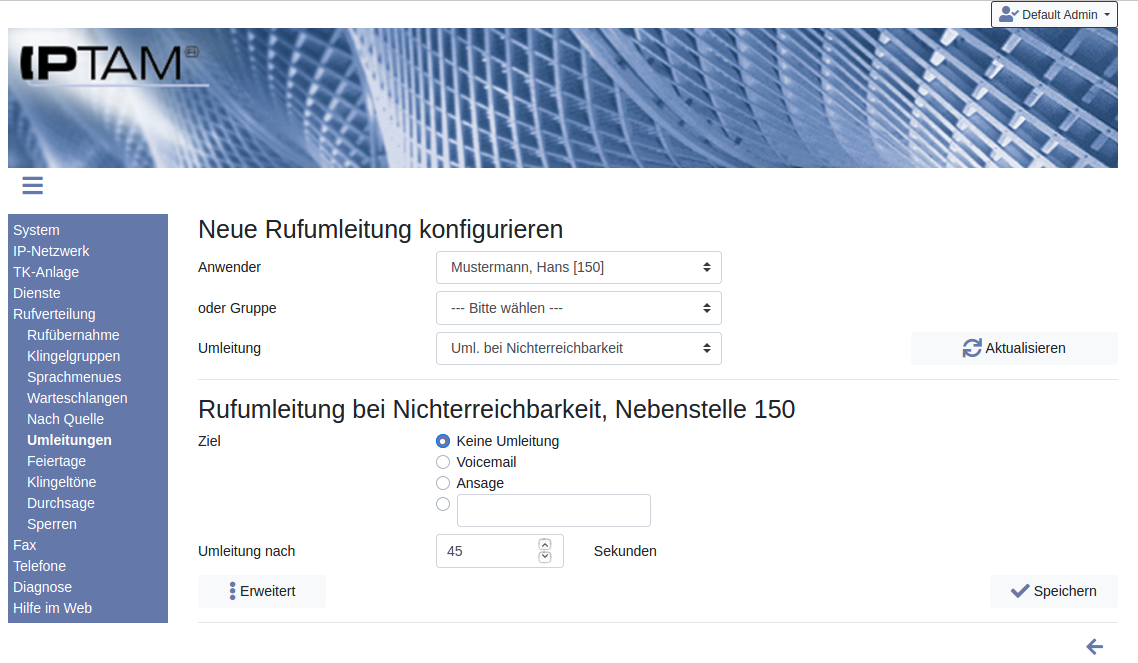Increase the seconds spinner value
This screenshot has width=1138, height=663.
pos(545,545)
